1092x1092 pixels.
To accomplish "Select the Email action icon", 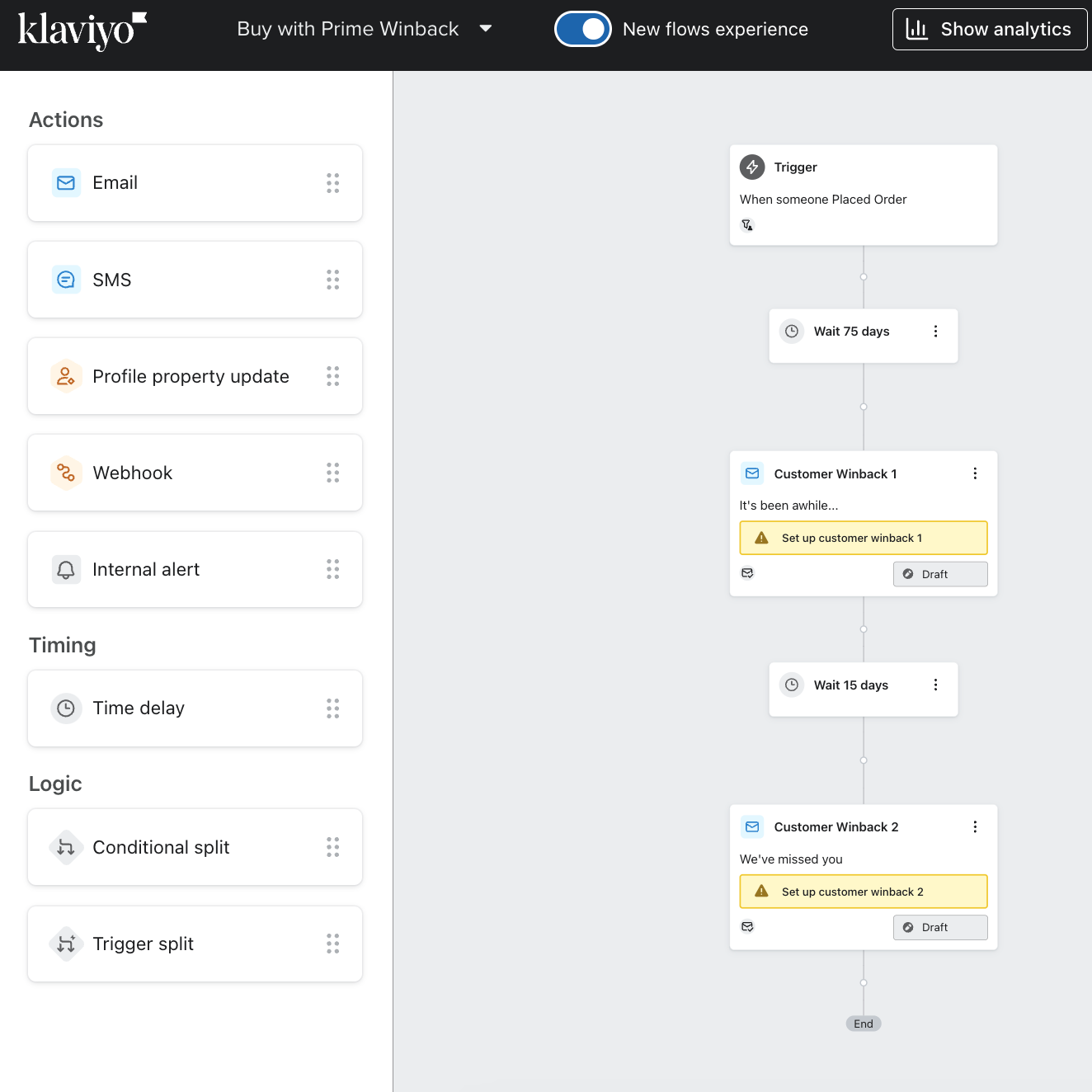I will (66, 183).
